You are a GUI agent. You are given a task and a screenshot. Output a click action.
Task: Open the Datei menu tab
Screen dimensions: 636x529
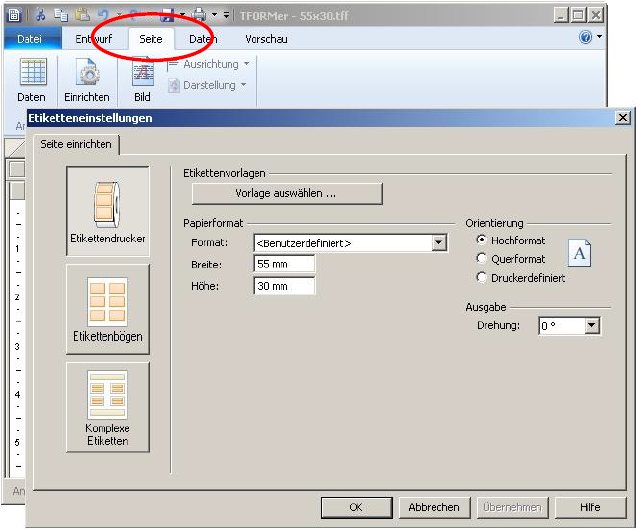click(30, 39)
